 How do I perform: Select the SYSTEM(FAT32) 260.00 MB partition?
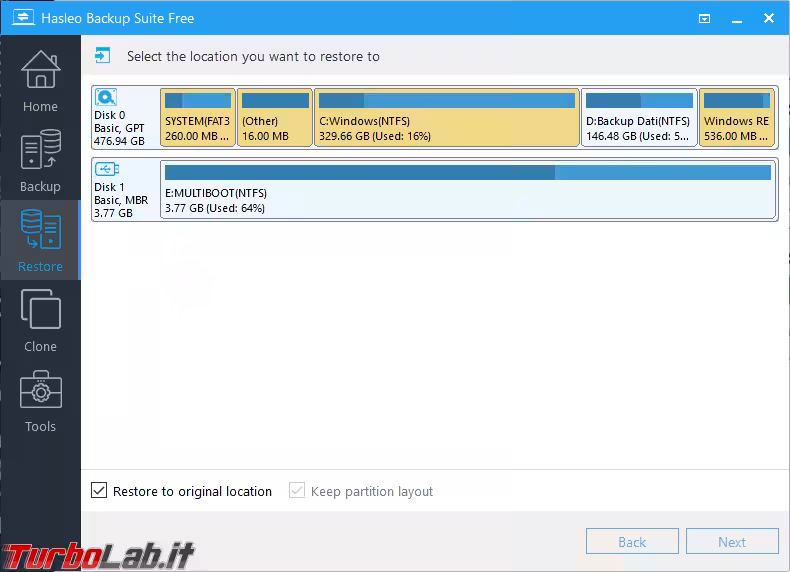pyautogui.click(x=198, y=118)
